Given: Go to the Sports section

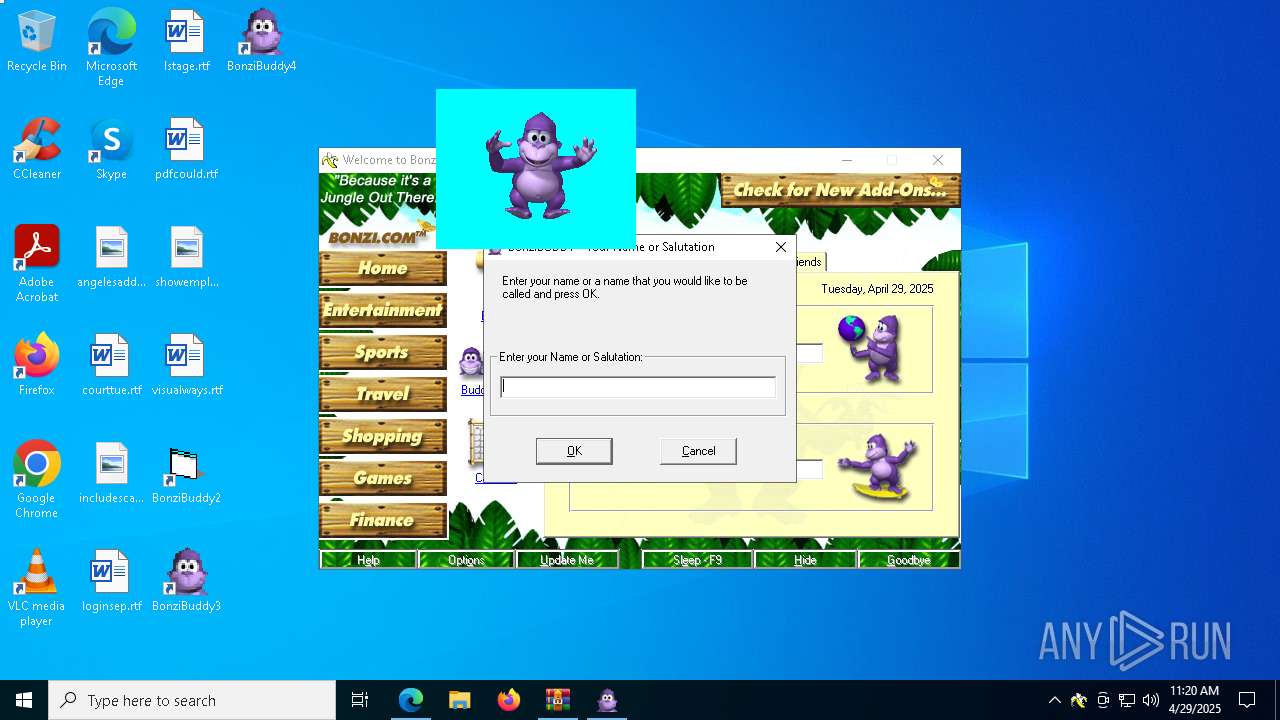Looking at the screenshot, I should [383, 352].
